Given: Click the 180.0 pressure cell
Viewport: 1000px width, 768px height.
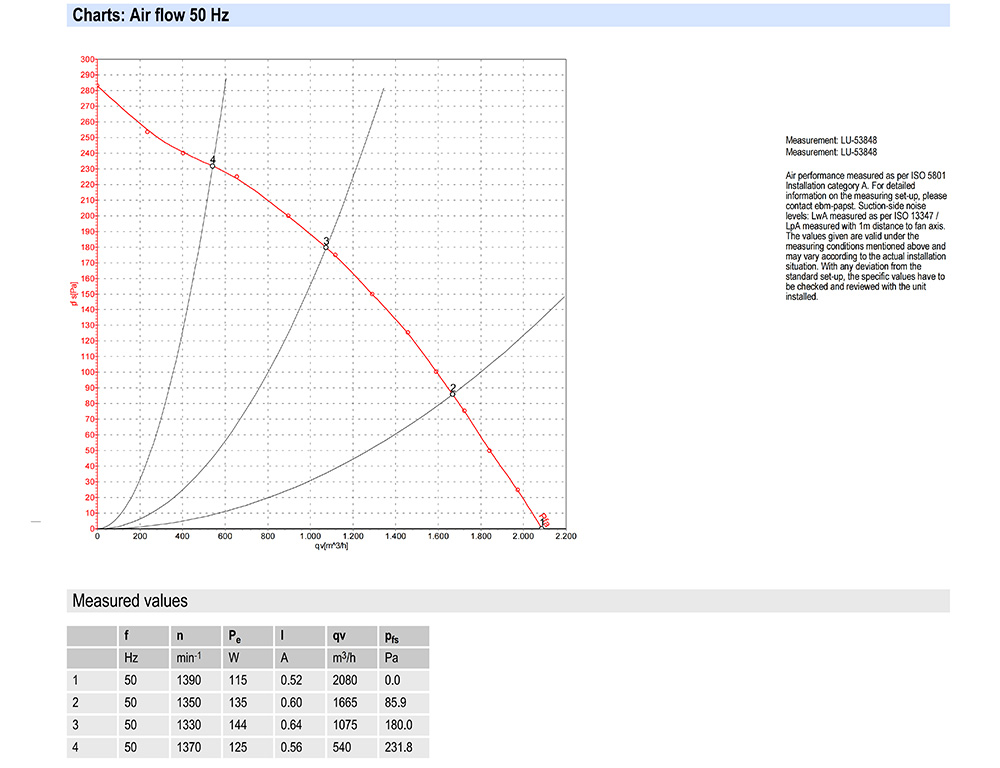Looking at the screenshot, I should [x=398, y=725].
